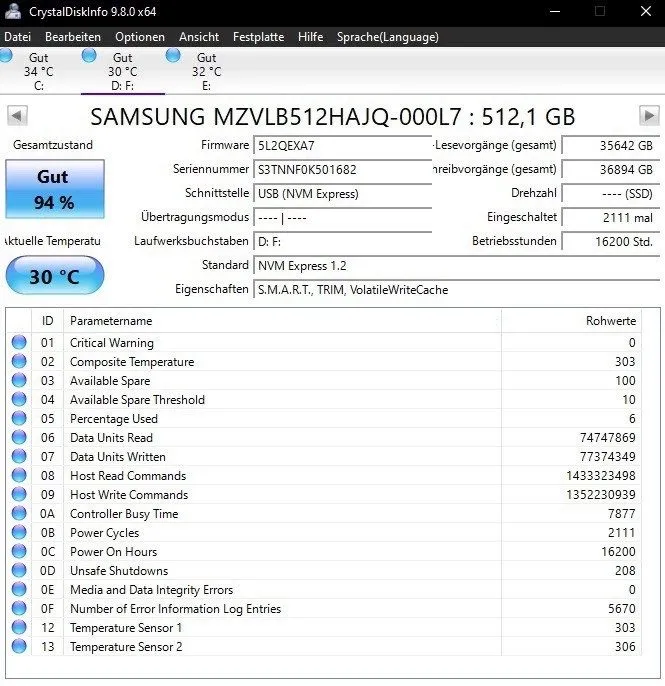Click status icon of Available Spare row
The image size is (665, 686).
point(19,380)
